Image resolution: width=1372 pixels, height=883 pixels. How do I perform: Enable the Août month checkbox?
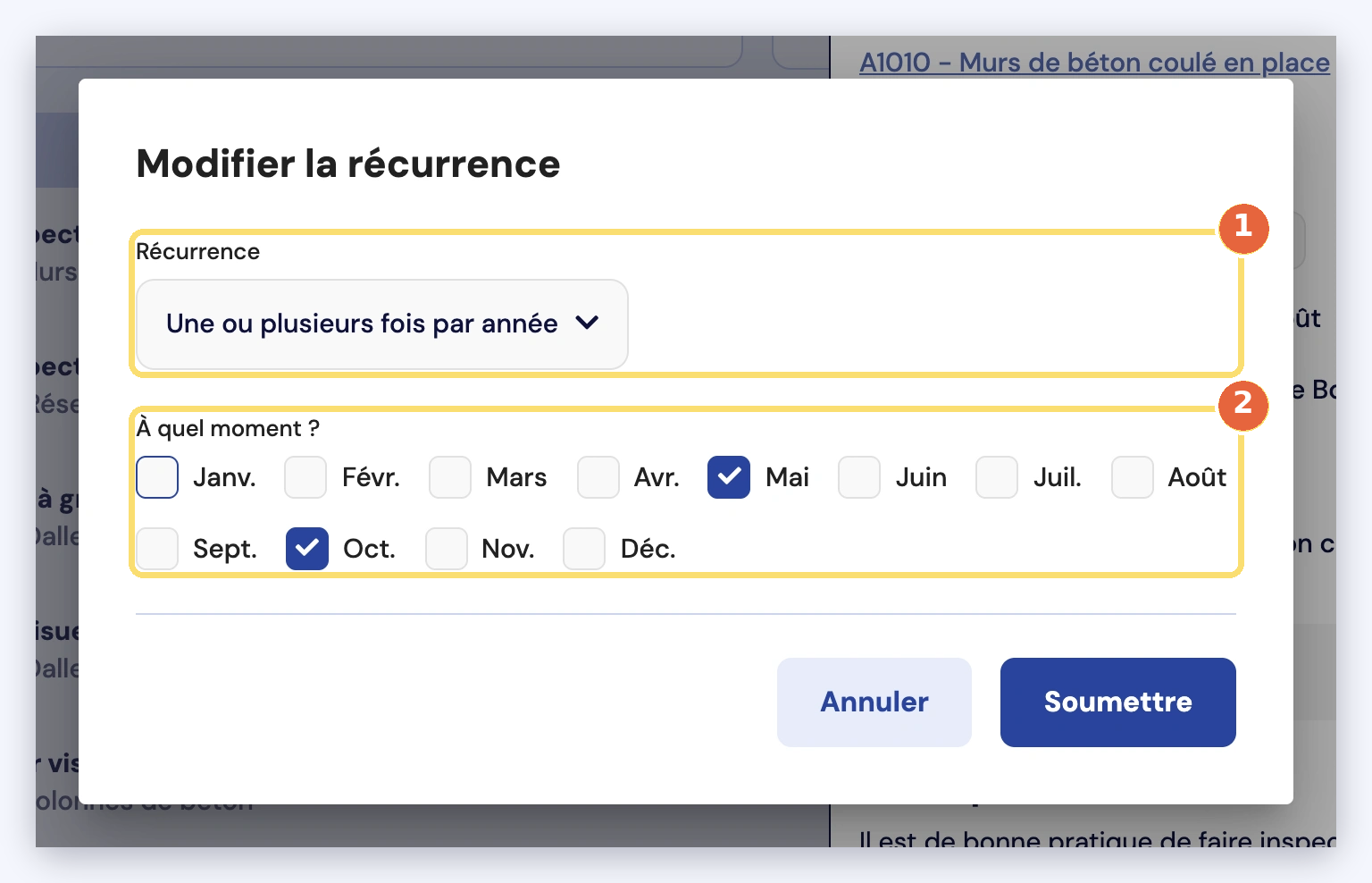pyautogui.click(x=1133, y=477)
